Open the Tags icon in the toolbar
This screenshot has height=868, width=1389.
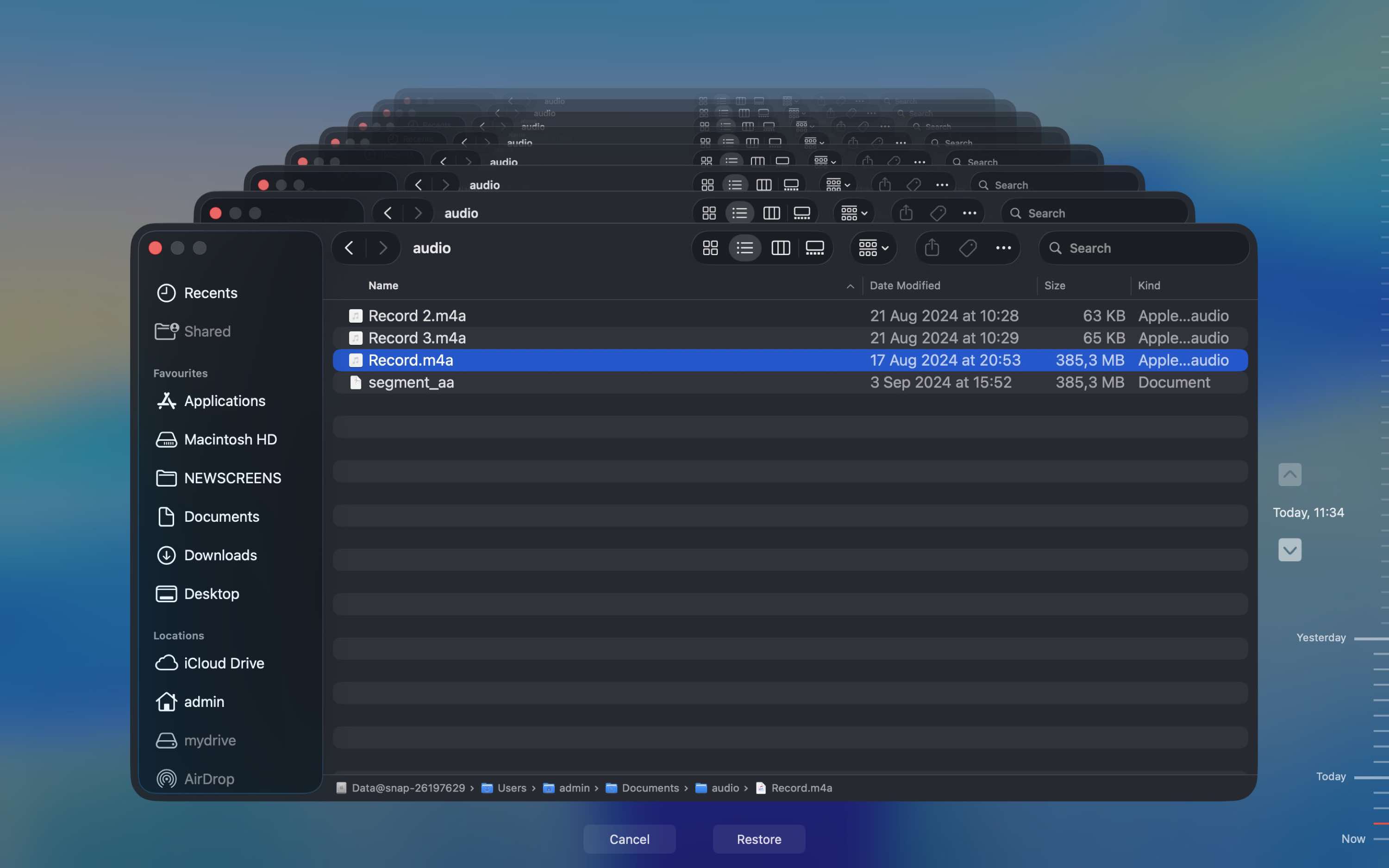click(x=968, y=247)
